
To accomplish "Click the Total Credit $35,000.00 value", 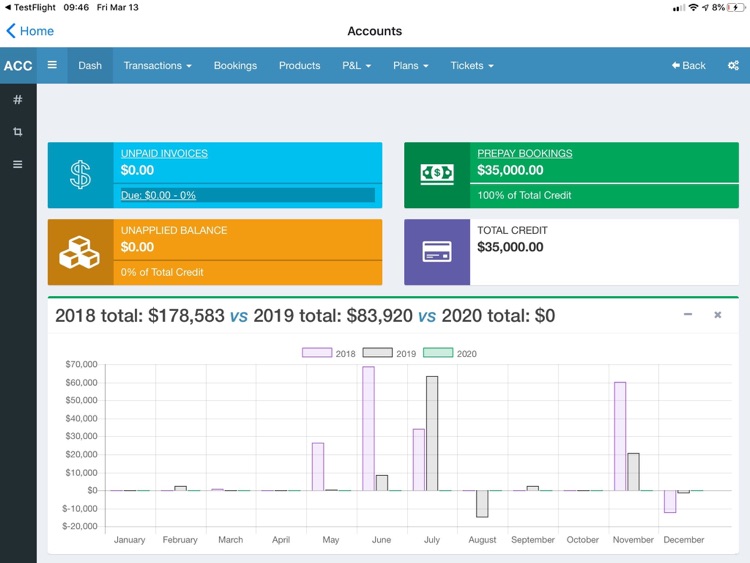I will click(510, 247).
